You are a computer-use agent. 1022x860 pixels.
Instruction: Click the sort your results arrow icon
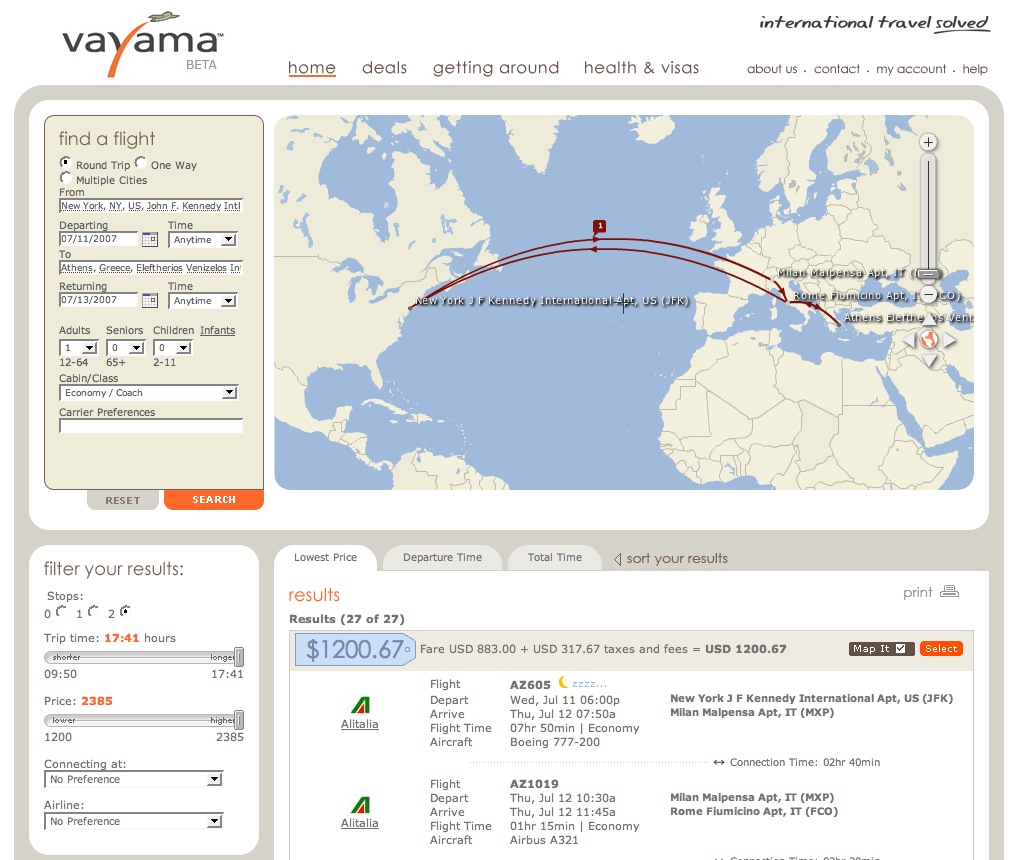(x=617, y=559)
